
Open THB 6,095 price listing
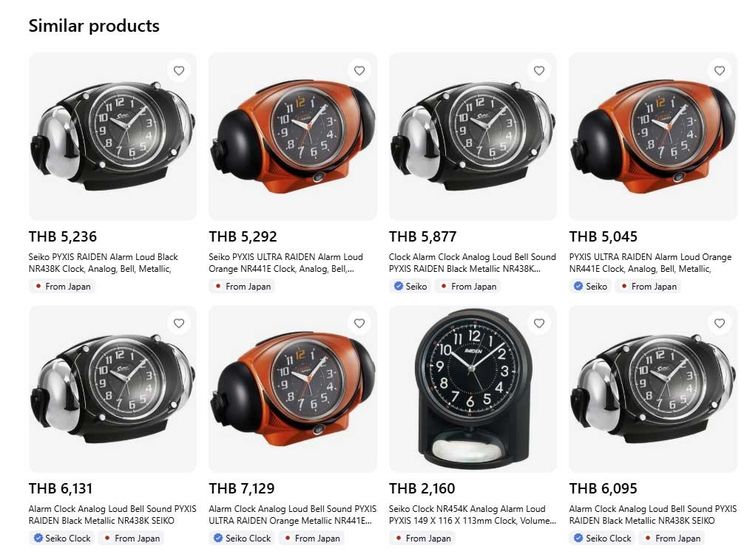pyautogui.click(x=603, y=489)
